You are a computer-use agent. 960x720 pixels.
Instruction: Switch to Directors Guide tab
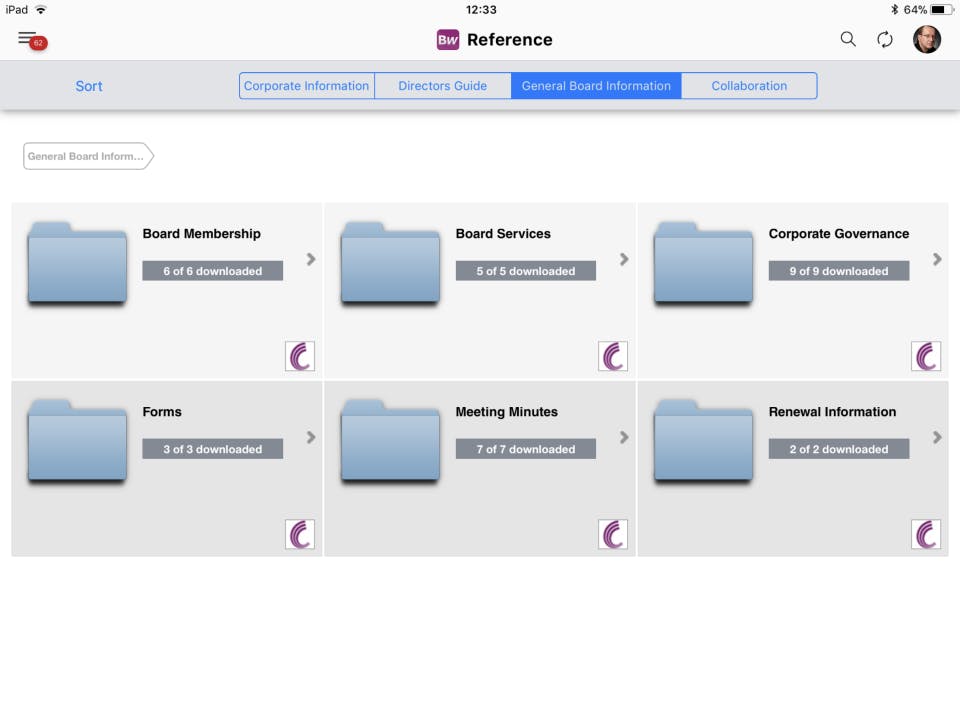443,86
